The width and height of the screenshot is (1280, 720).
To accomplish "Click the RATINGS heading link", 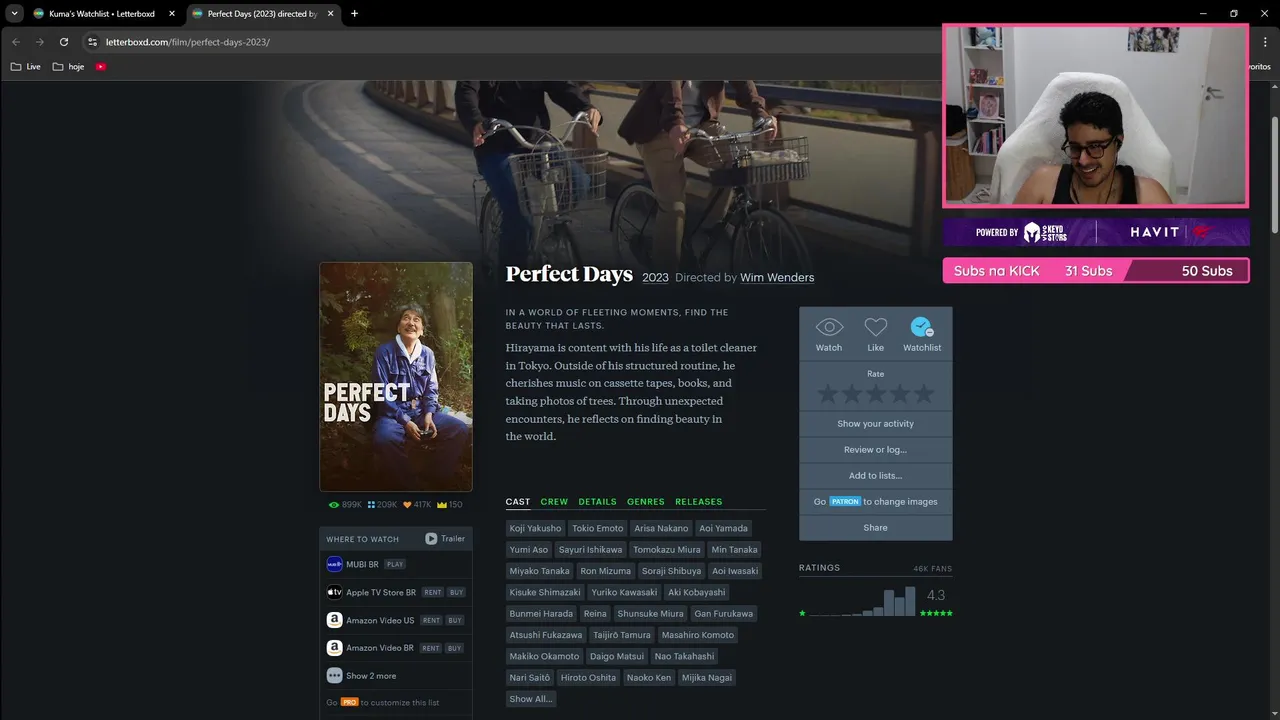I will pyautogui.click(x=820, y=568).
